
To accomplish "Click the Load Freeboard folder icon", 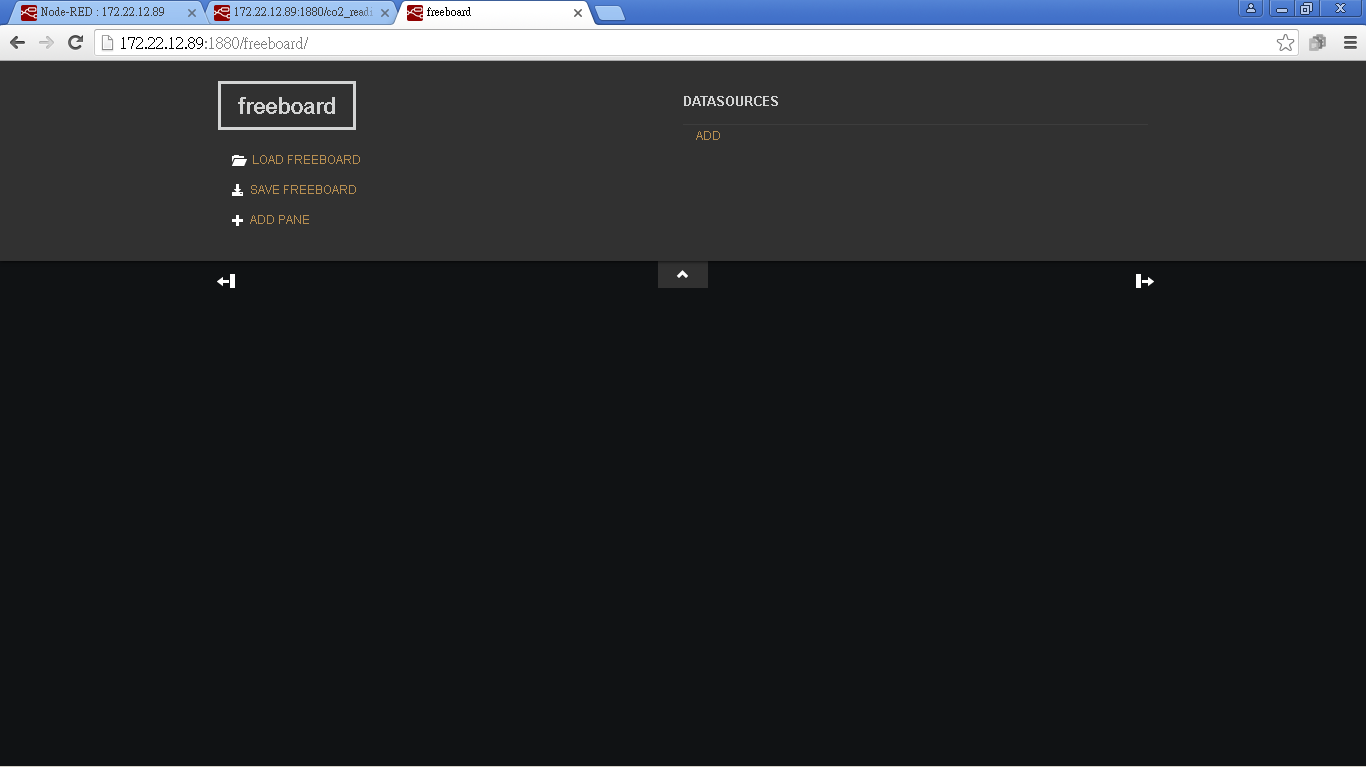I will tap(238, 160).
